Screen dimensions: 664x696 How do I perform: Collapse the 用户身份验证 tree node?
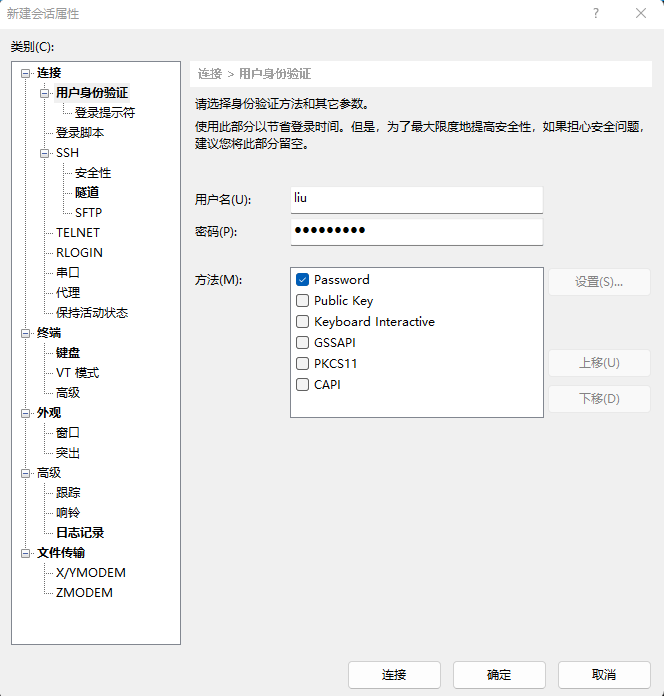tap(44, 93)
